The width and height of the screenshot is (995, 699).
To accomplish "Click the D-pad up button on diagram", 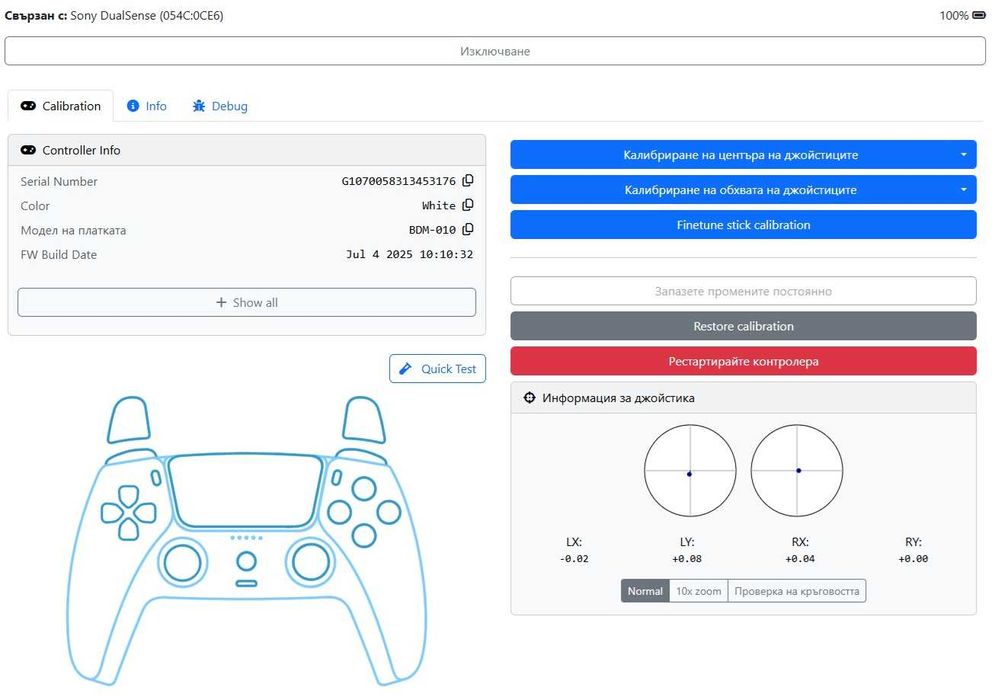I will point(129,495).
